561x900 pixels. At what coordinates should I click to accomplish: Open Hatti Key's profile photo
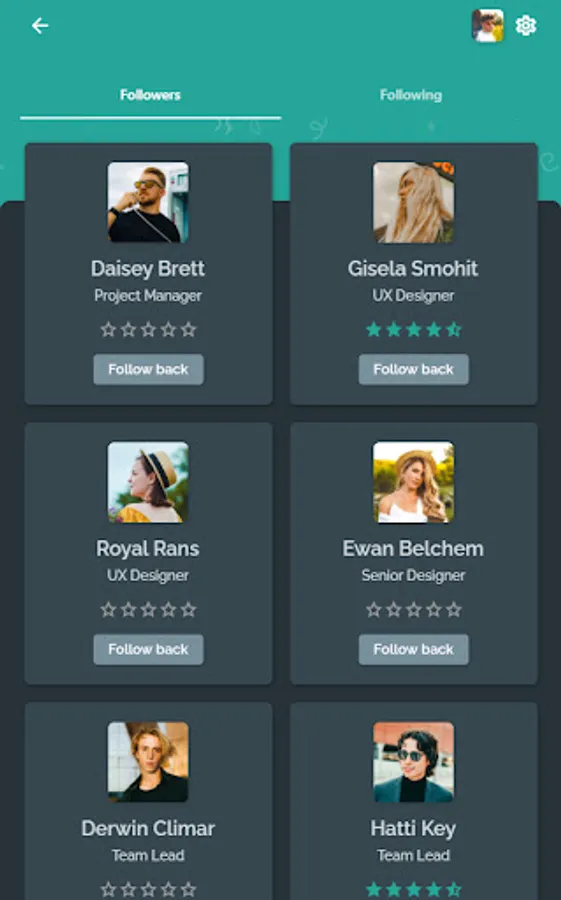click(413, 762)
